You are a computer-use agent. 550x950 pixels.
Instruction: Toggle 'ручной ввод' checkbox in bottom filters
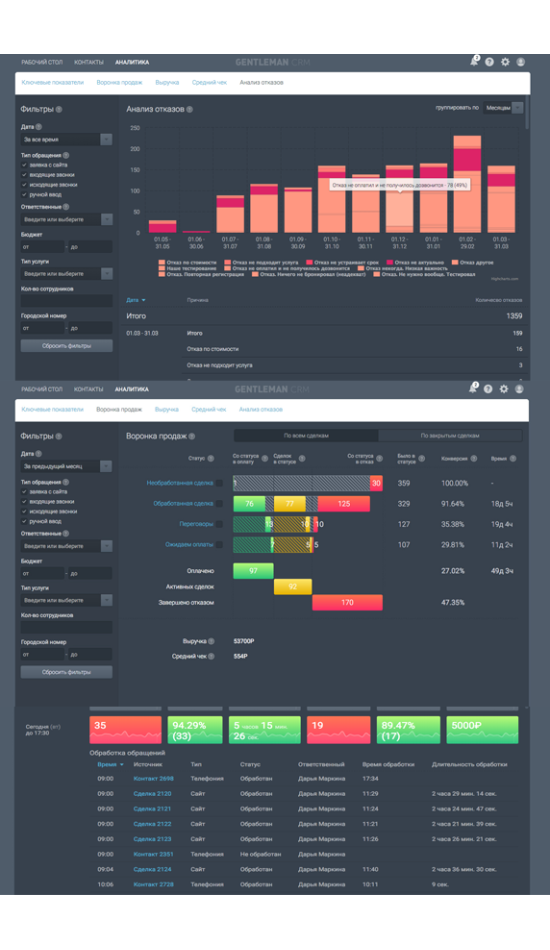click(x=24, y=521)
